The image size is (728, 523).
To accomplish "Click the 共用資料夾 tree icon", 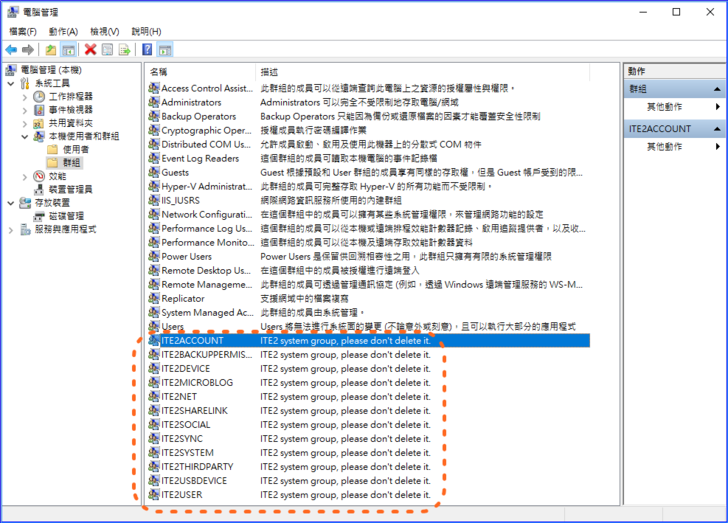I will [x=39, y=123].
